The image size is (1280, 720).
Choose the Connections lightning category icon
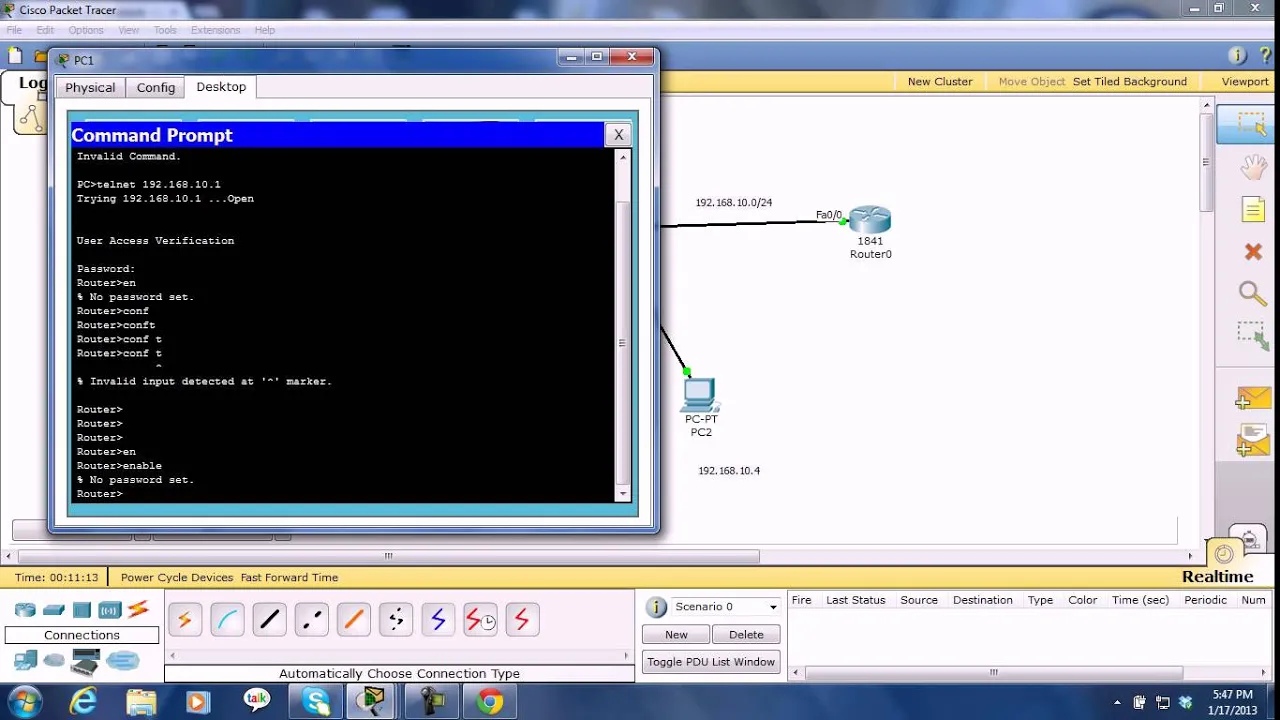click(x=138, y=610)
